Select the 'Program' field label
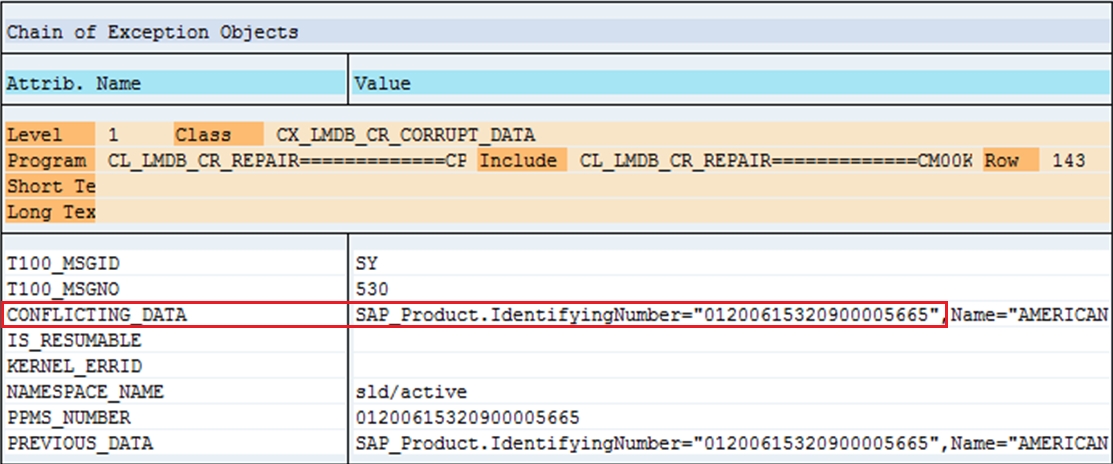 [50, 161]
